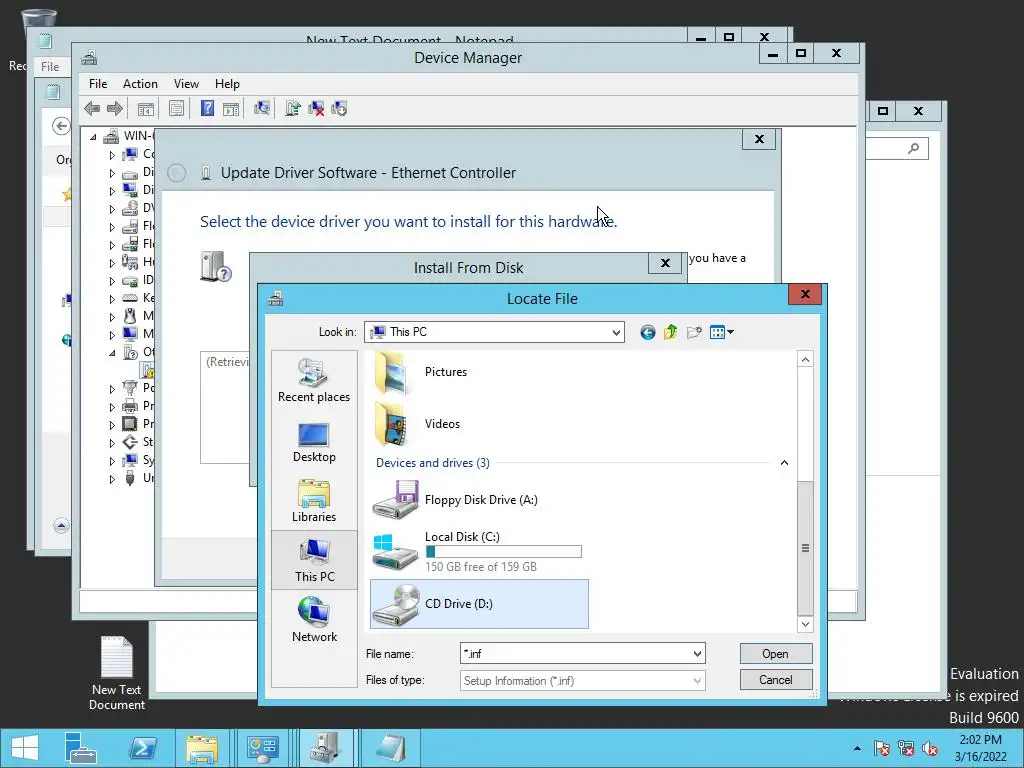Click the blue Help toolbar icon

point(207,108)
